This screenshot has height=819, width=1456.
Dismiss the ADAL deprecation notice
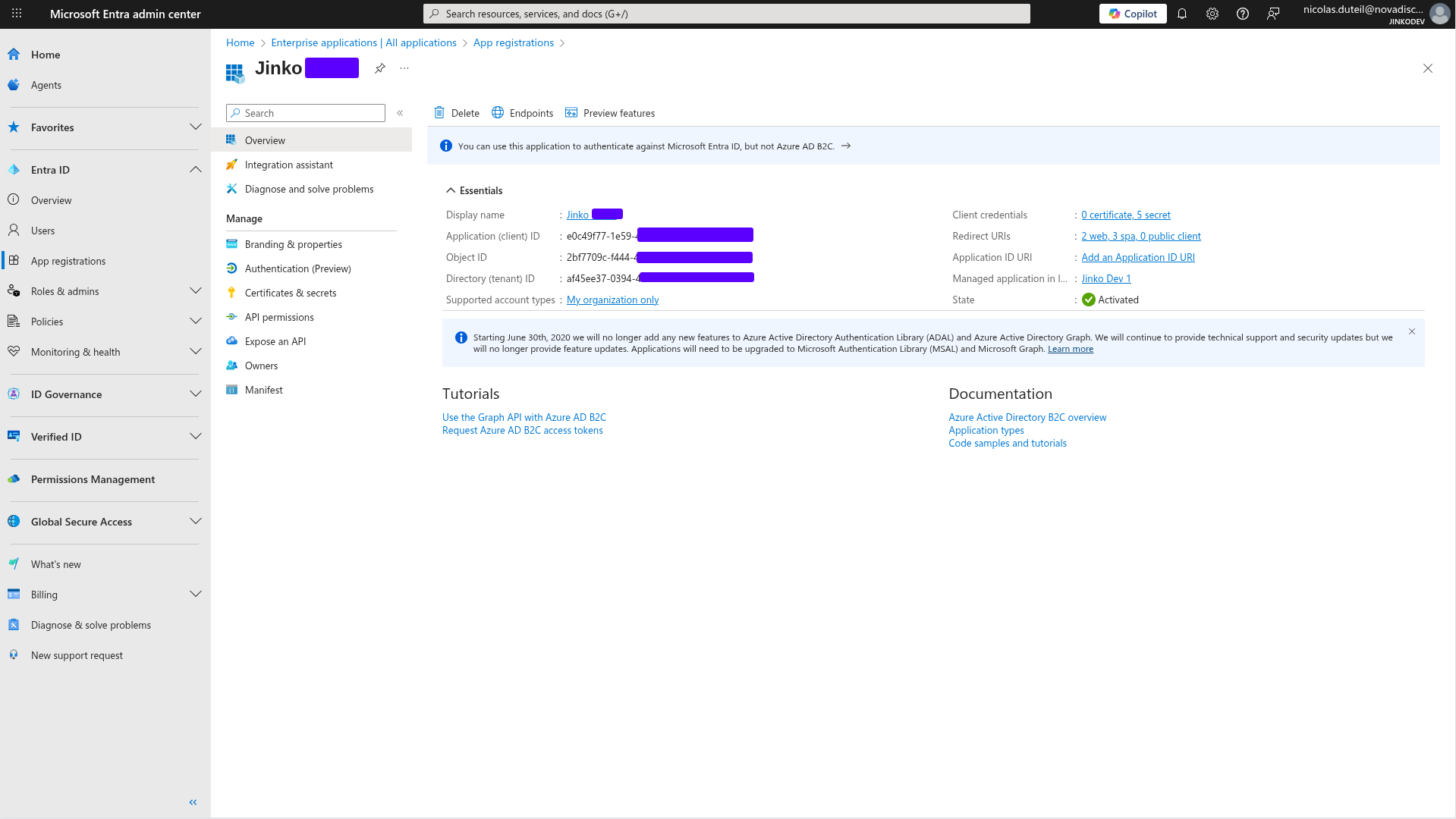[x=1411, y=331]
